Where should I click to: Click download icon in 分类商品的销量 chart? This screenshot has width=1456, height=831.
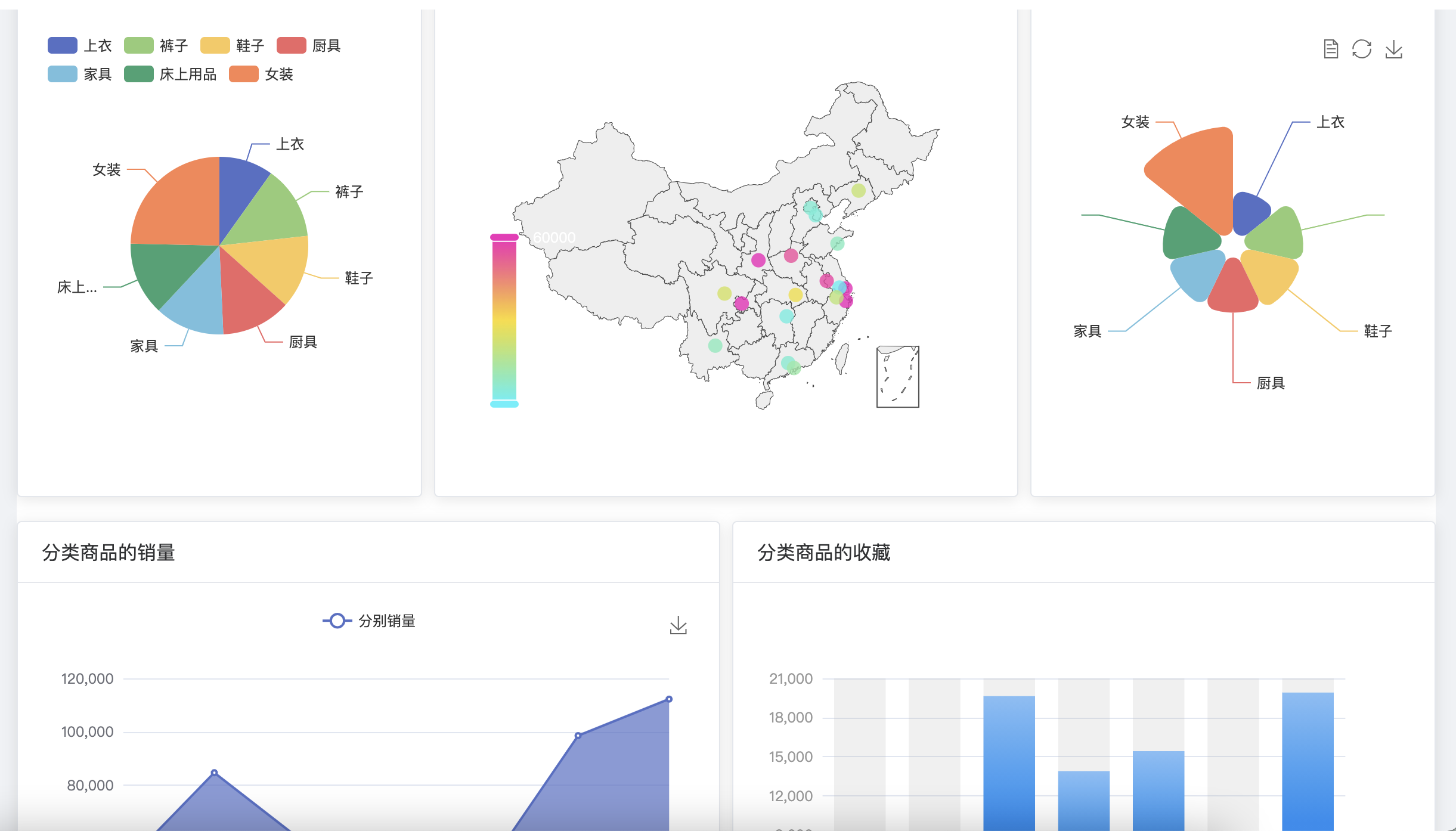pyautogui.click(x=678, y=625)
